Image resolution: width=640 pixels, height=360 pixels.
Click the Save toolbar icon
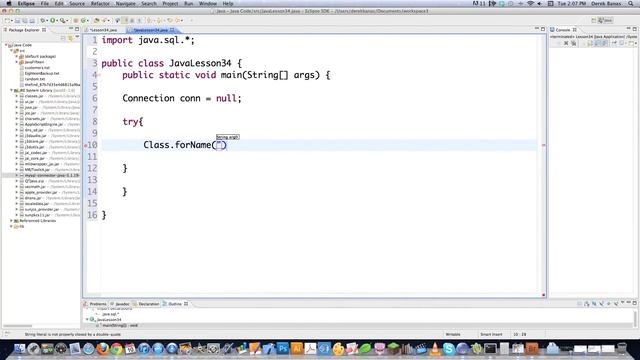(17, 20)
